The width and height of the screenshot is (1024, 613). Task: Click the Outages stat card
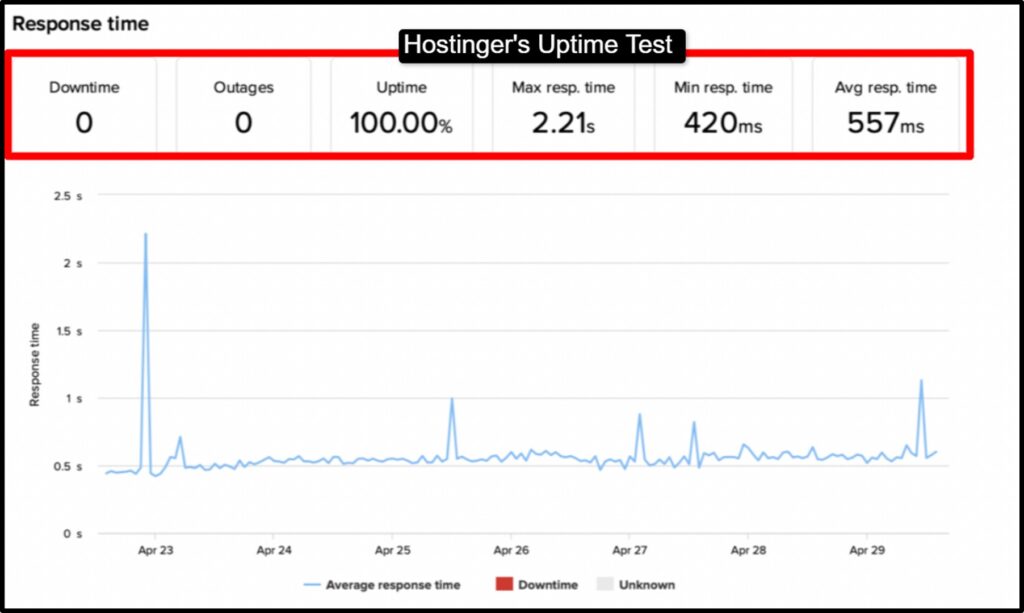243,105
